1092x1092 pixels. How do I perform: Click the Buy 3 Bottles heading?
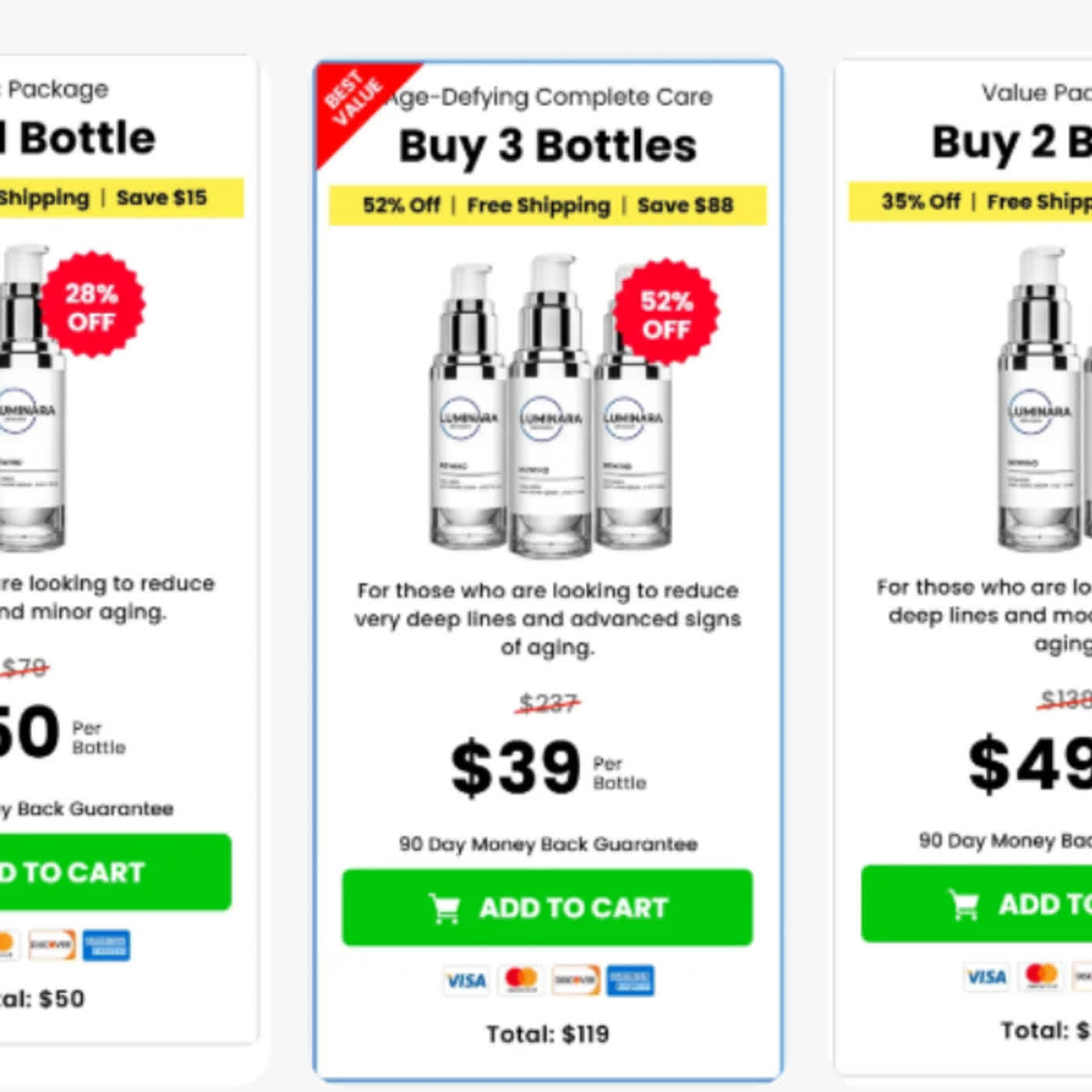click(548, 147)
